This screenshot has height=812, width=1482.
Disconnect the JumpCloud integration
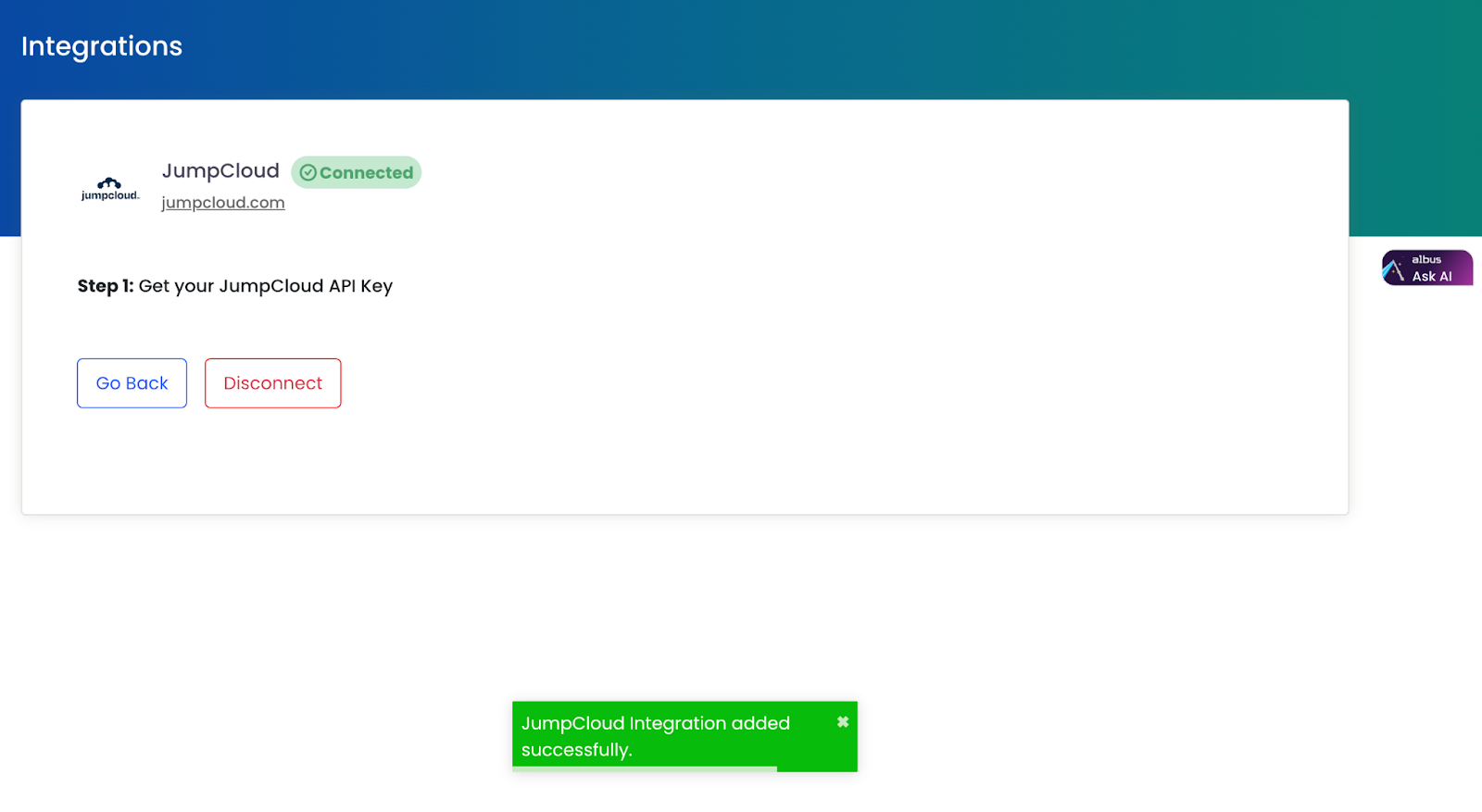[x=273, y=383]
